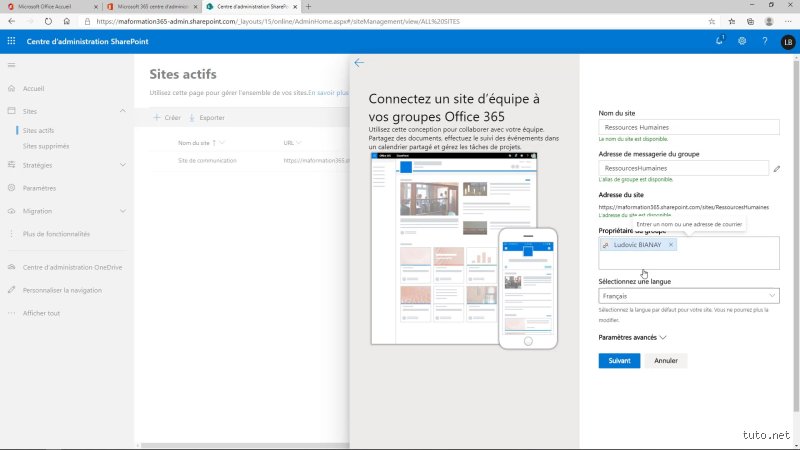This screenshot has width=800, height=450.
Task: Click Site de communication row name
Action: (207, 161)
